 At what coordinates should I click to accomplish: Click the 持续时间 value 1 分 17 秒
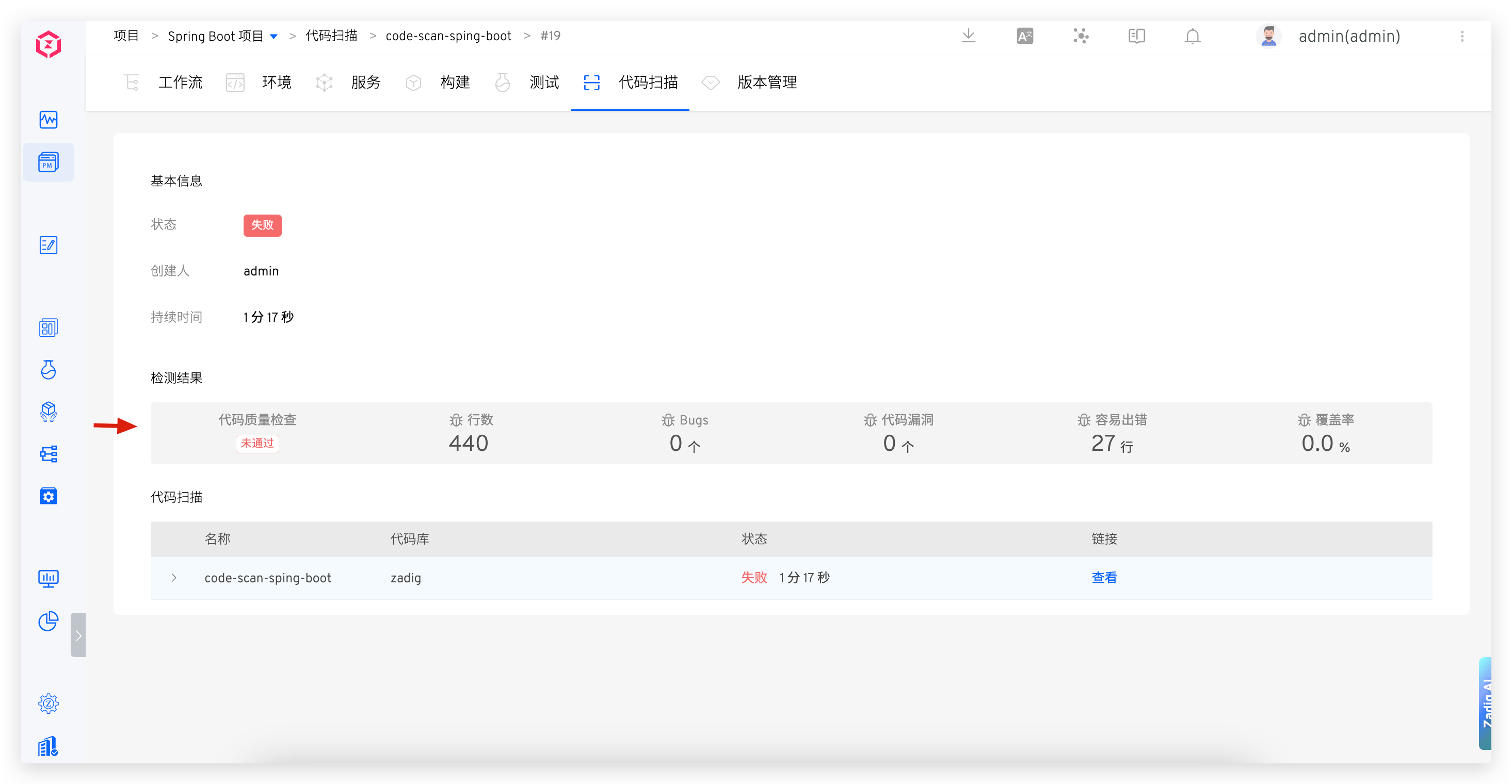point(268,318)
